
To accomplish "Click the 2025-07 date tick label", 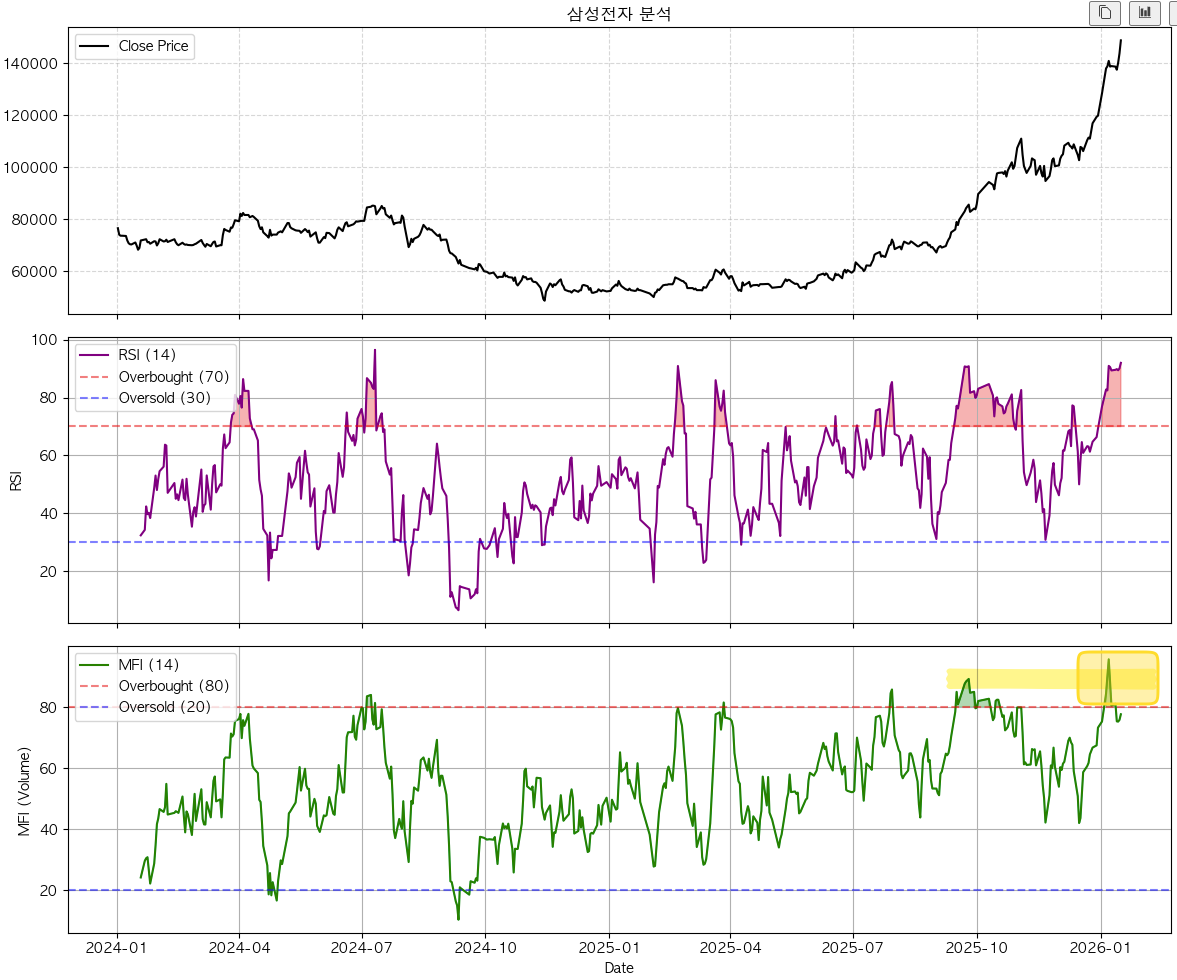I will [x=853, y=948].
